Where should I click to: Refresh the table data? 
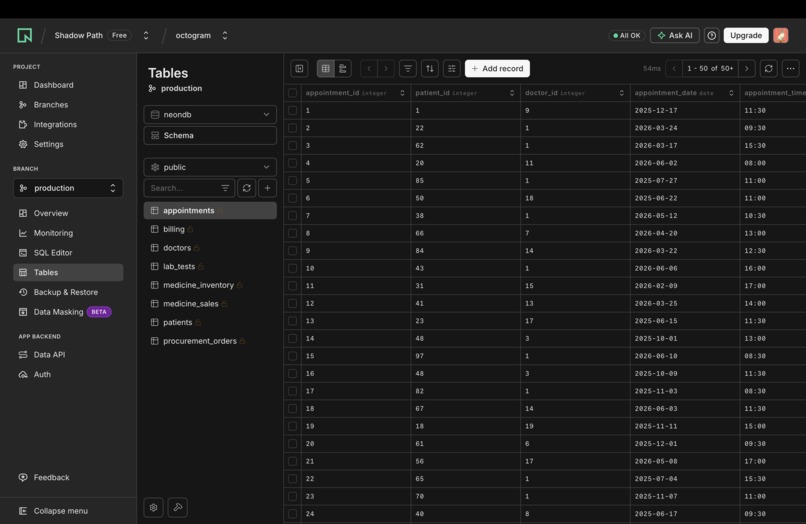click(768, 68)
